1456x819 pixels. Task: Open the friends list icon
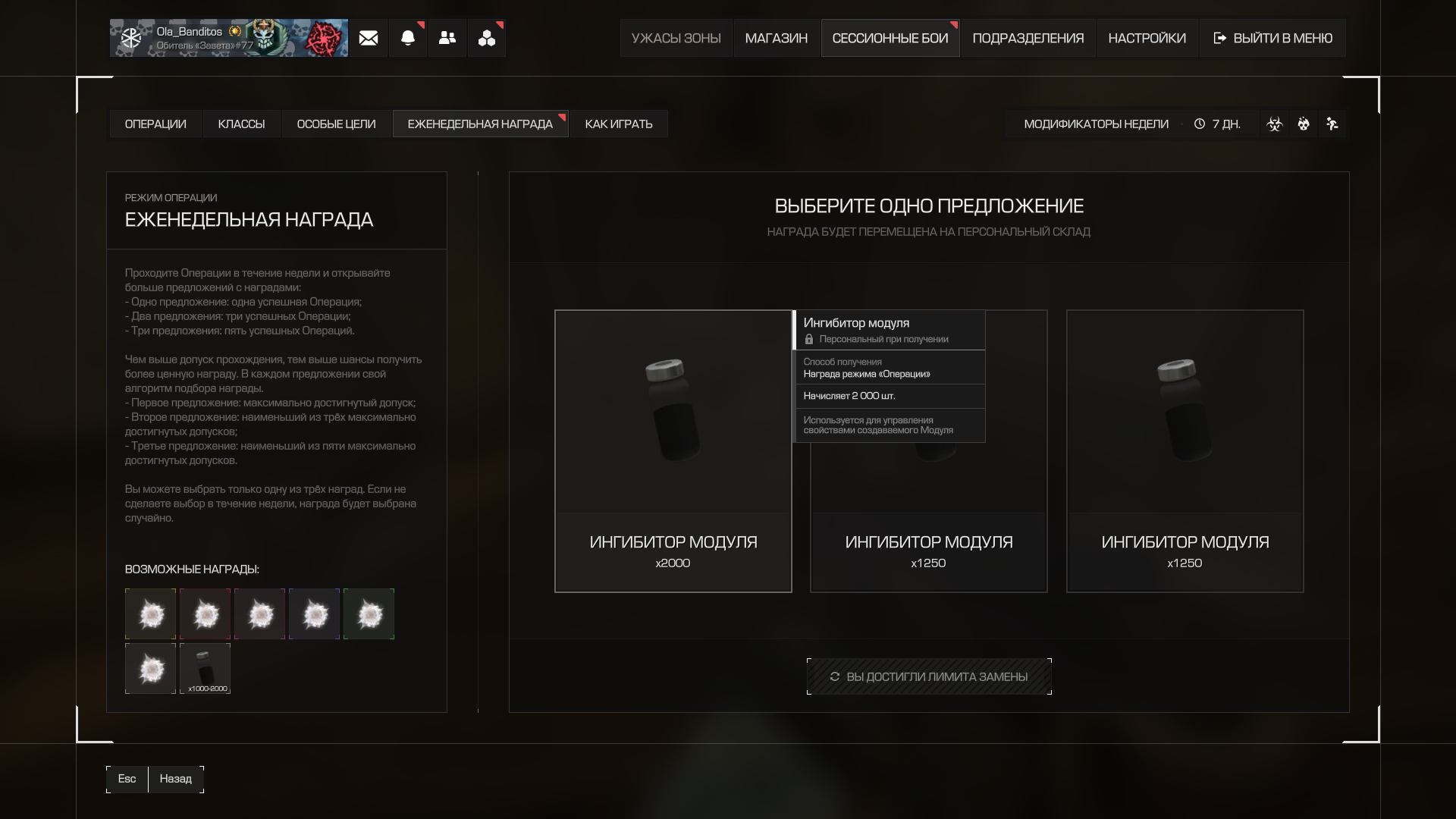447,38
